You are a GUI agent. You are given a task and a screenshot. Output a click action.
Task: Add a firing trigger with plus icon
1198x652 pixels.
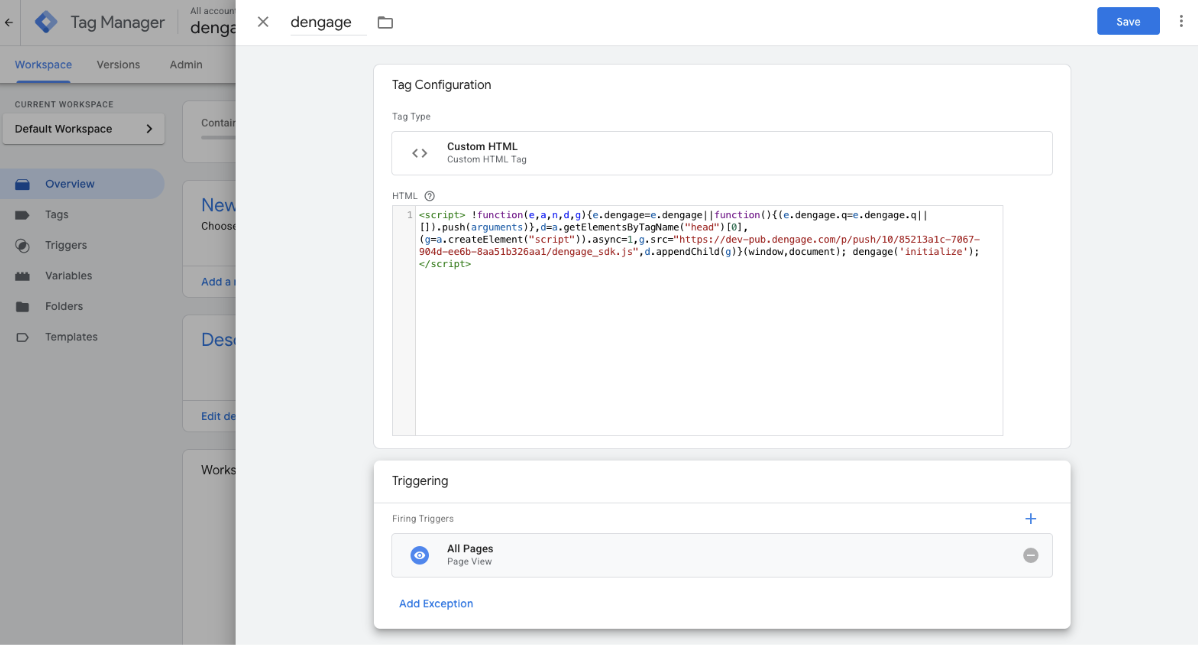[x=1031, y=519]
